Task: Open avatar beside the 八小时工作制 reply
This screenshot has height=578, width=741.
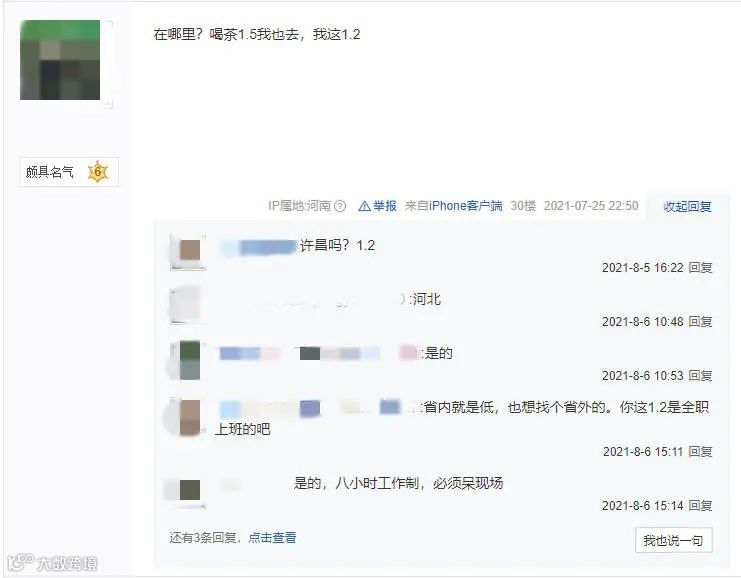Action: (190, 490)
